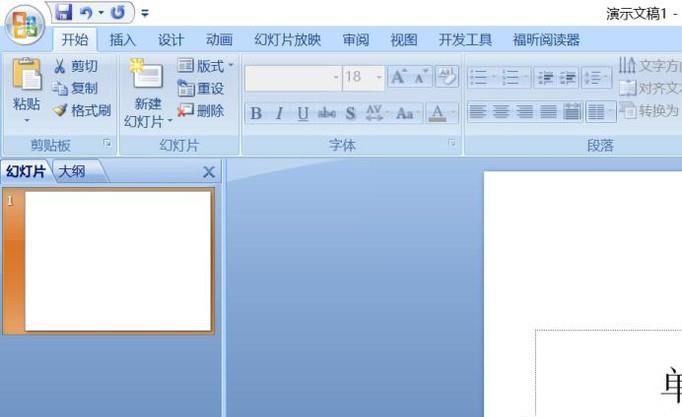Decrease the list indent level
Image resolution: width=682 pixels, height=417 pixels.
pos(545,78)
